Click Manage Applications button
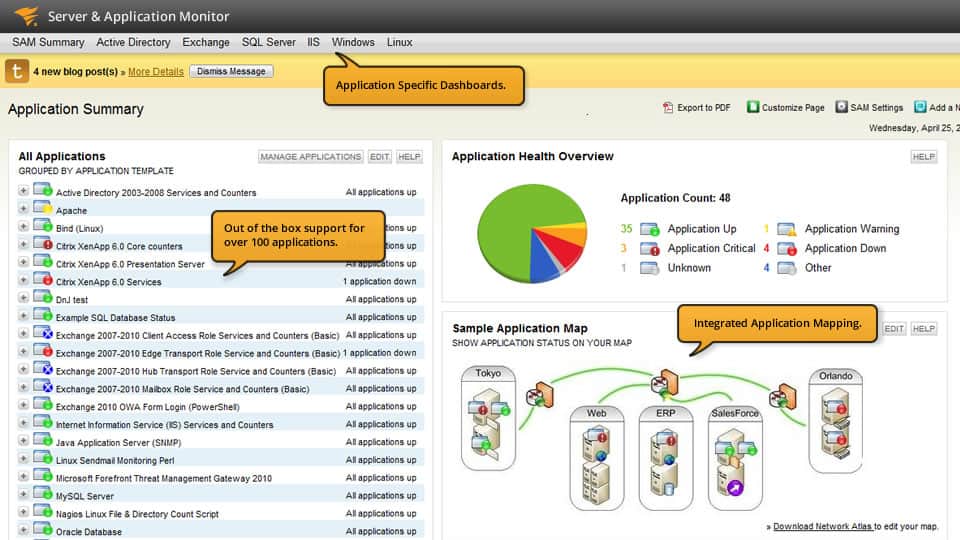The height and width of the screenshot is (540, 960). click(x=310, y=157)
